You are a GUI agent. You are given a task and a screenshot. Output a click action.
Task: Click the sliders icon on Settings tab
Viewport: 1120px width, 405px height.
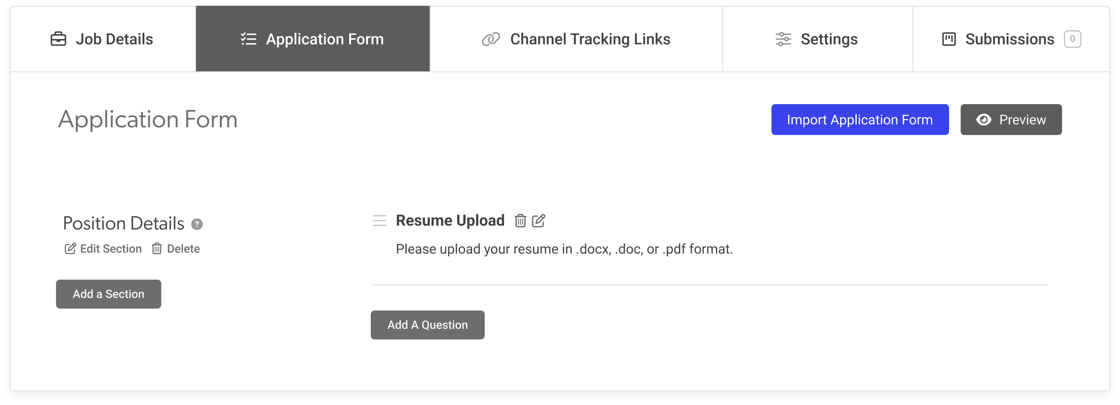pos(783,39)
